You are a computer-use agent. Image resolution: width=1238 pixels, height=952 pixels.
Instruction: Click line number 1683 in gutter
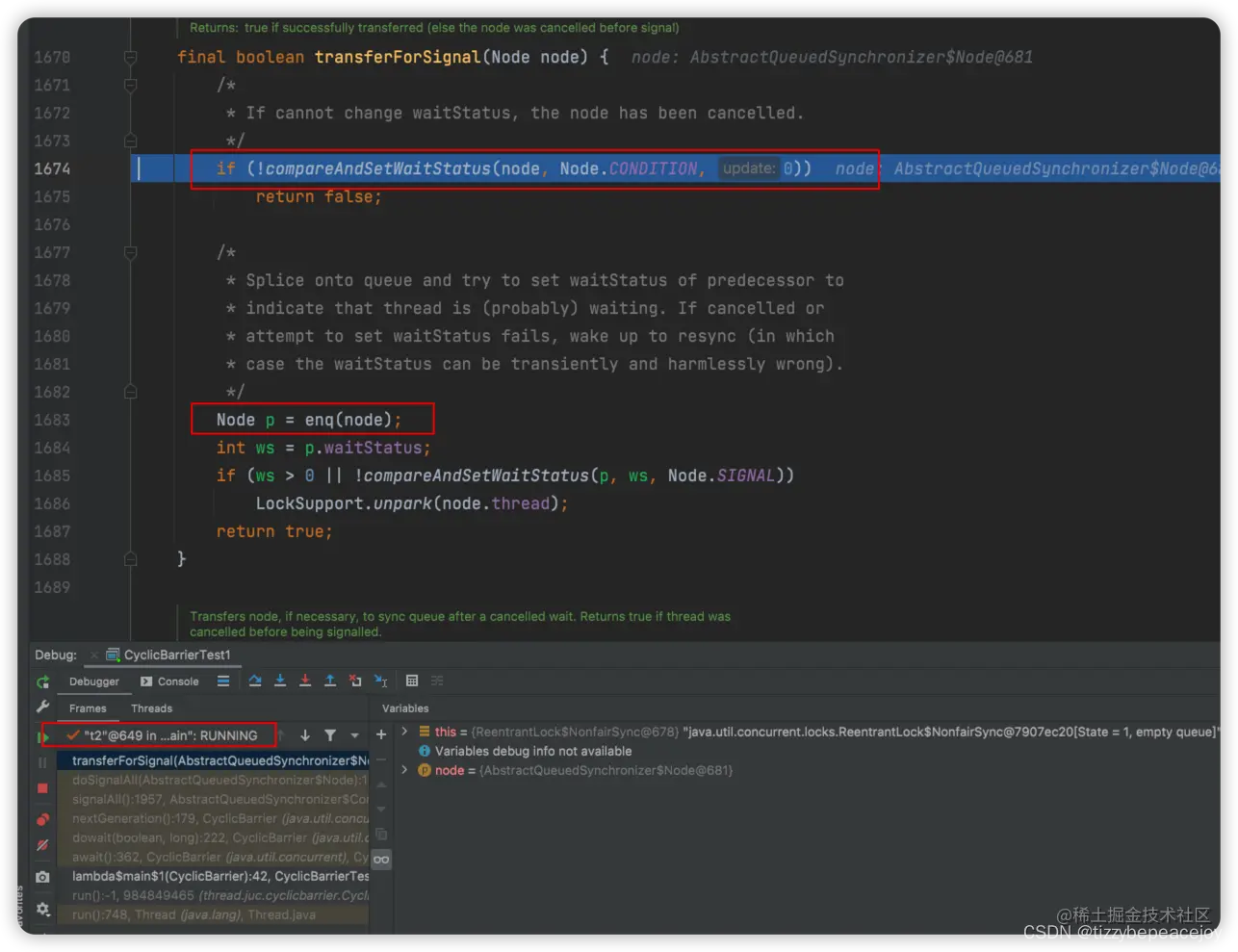[x=52, y=420]
